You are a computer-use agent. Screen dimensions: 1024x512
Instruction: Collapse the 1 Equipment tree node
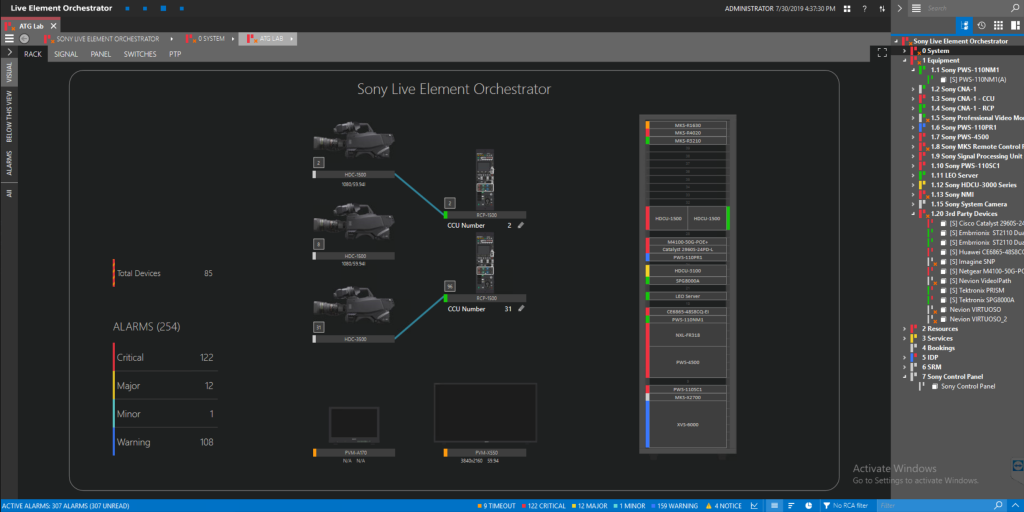click(x=904, y=60)
